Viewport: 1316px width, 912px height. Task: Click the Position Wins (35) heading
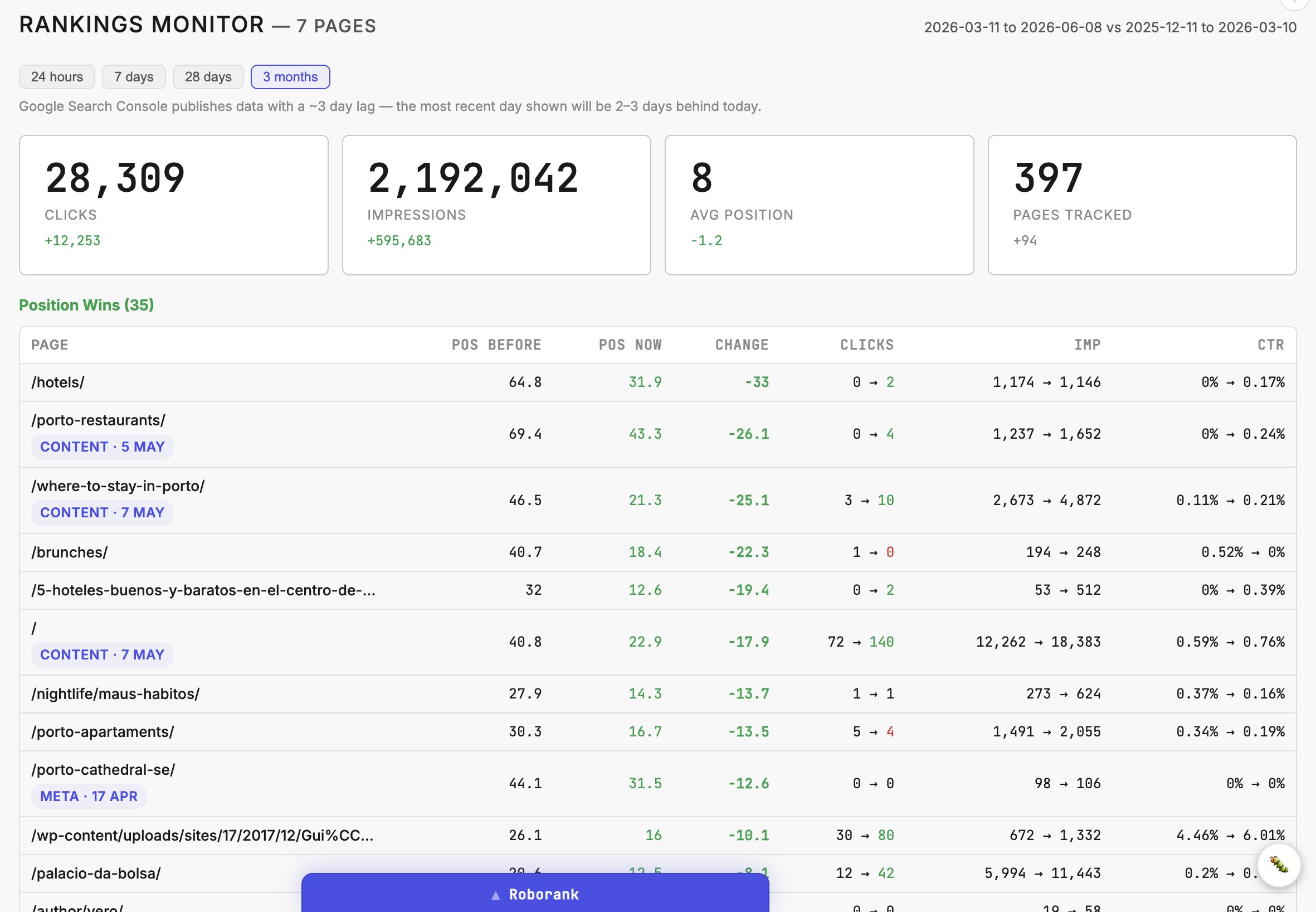86,304
